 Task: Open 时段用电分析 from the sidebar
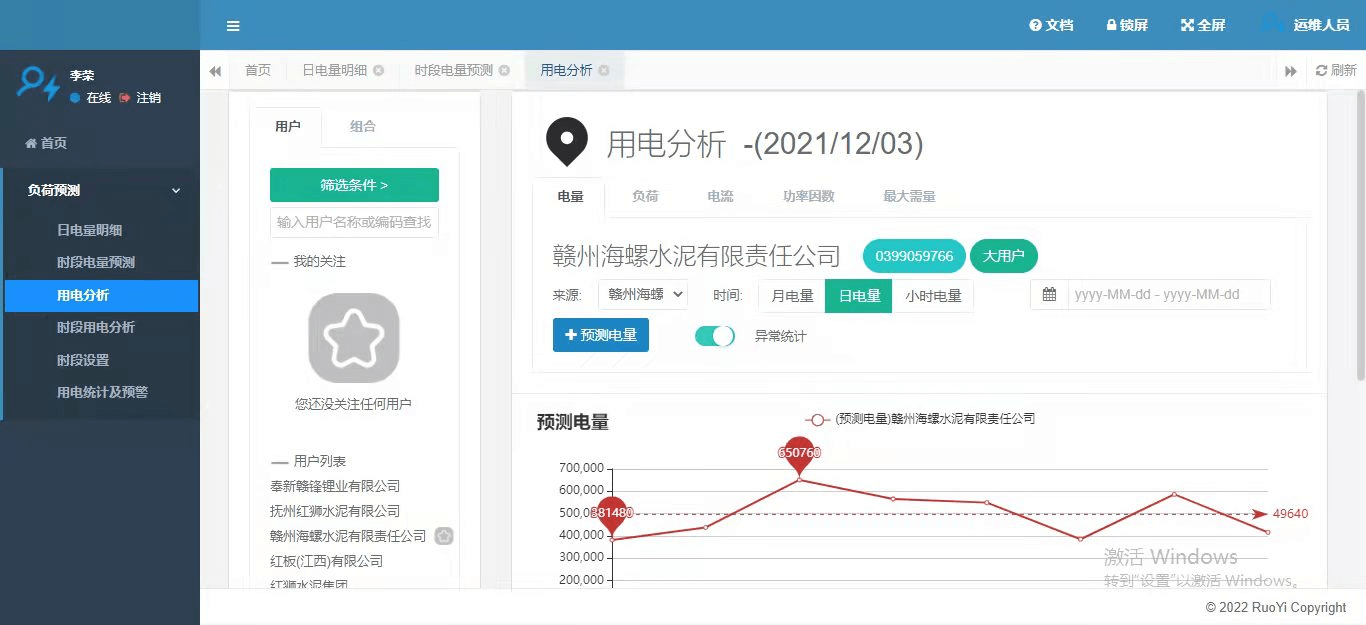pyautogui.click(x=95, y=328)
